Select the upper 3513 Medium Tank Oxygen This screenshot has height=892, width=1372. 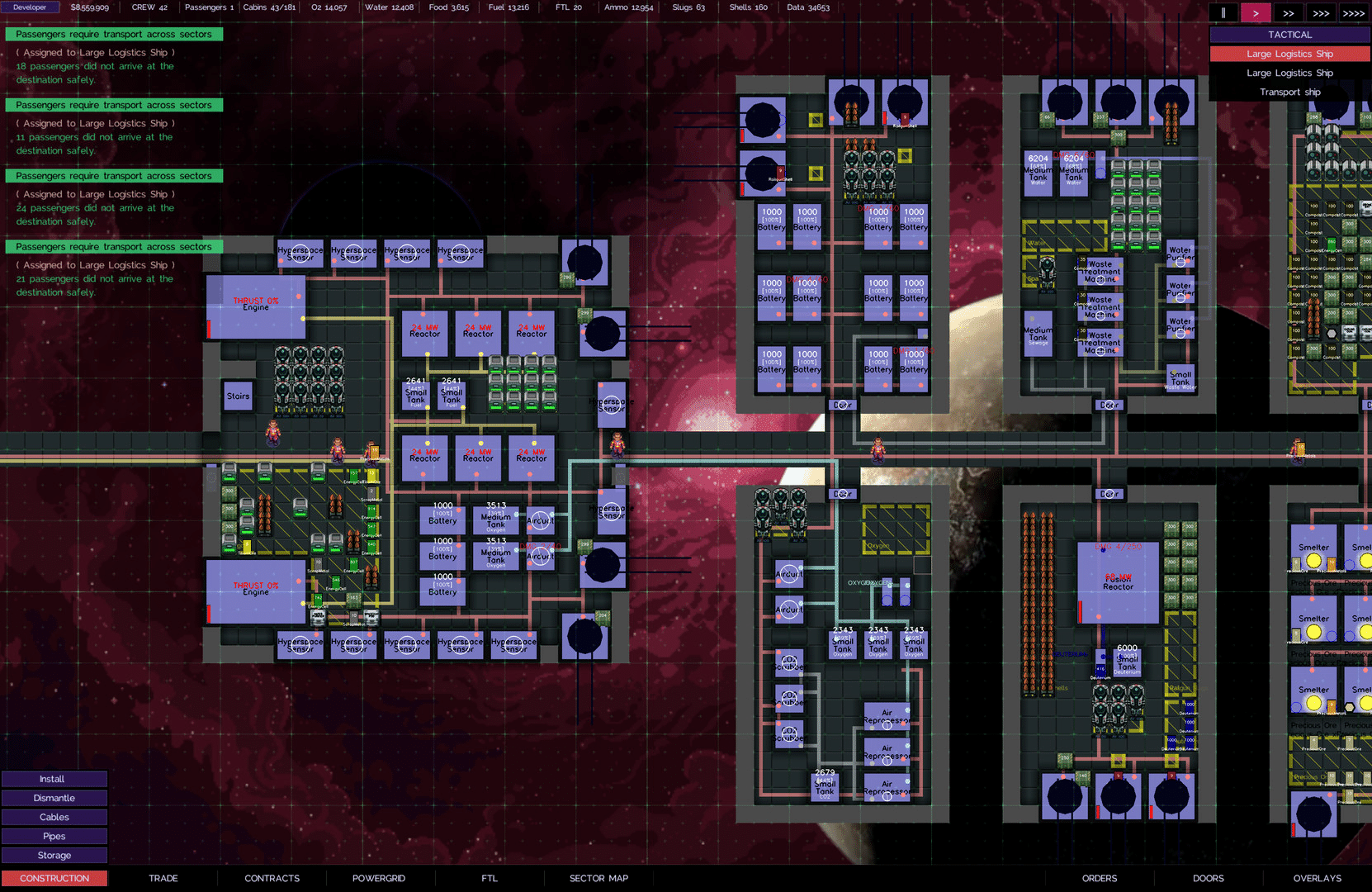pos(495,520)
